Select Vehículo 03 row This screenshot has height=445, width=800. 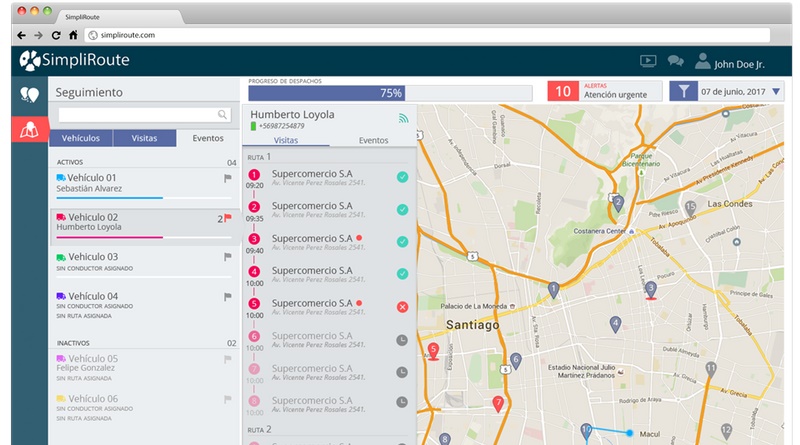point(144,264)
